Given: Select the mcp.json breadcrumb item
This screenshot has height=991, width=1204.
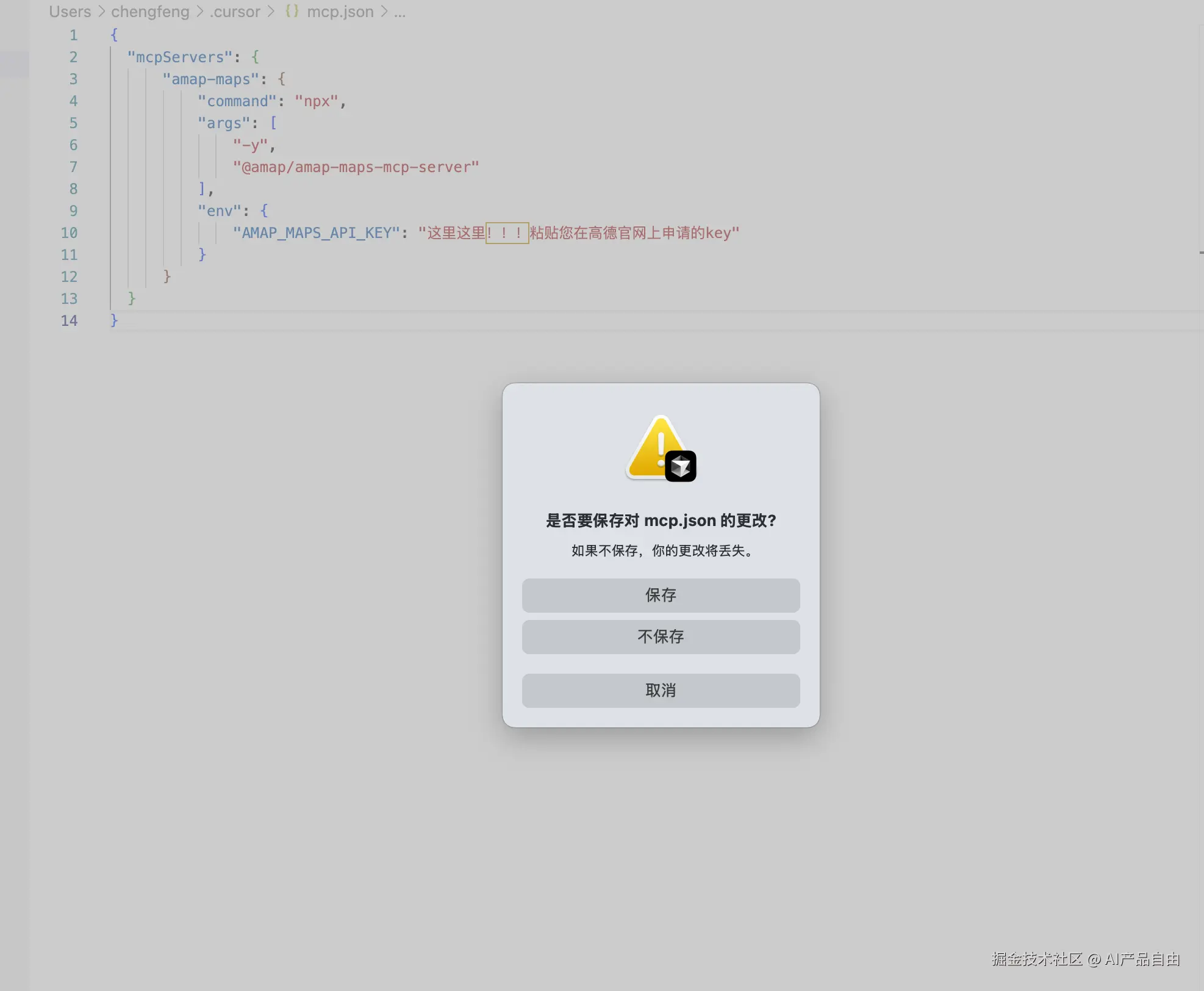Looking at the screenshot, I should point(340,12).
